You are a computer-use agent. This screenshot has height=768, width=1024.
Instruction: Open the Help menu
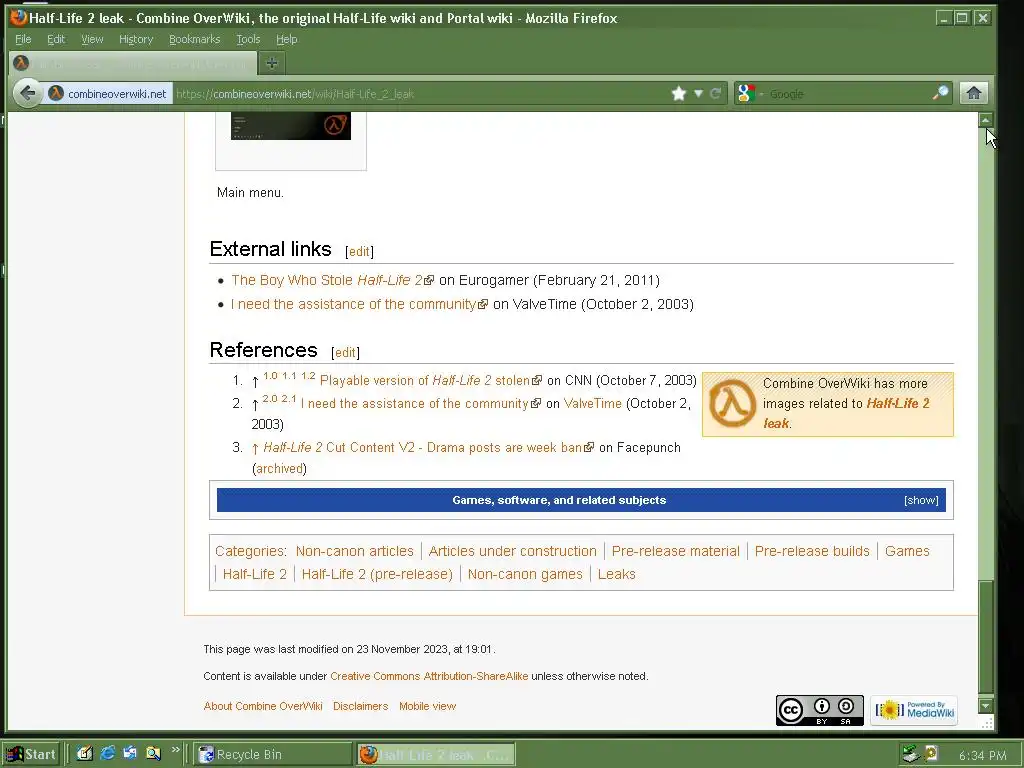click(x=286, y=39)
